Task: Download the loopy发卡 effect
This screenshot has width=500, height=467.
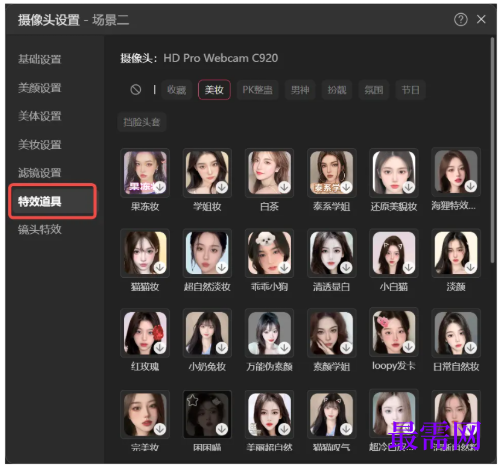Action: [x=409, y=348]
